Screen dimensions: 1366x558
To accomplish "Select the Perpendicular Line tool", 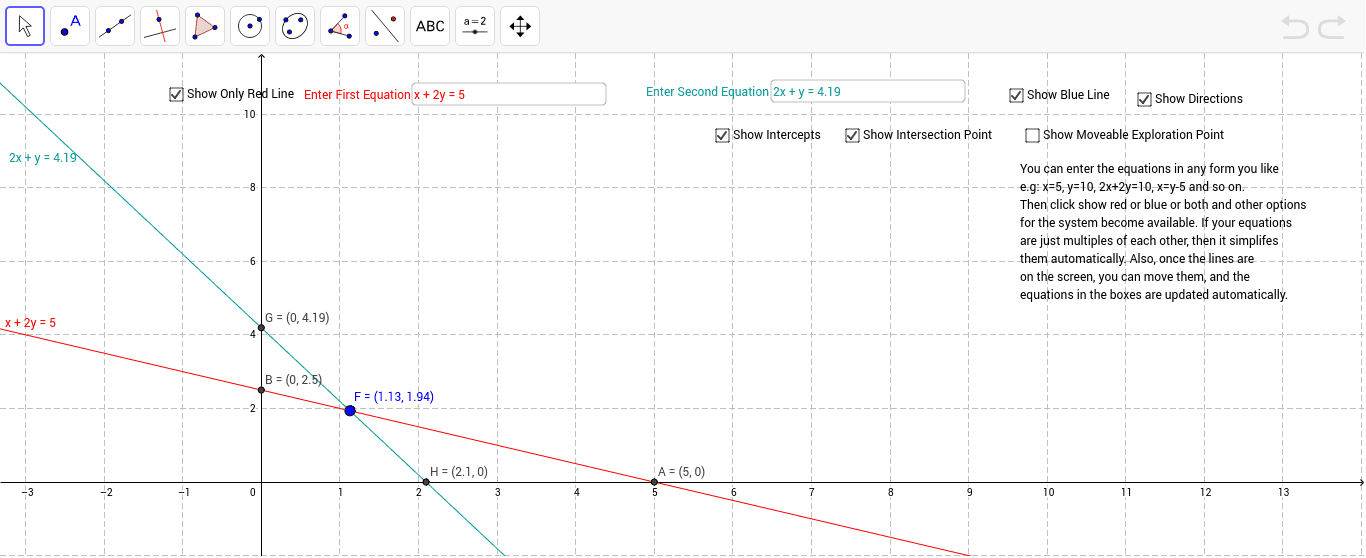I will tap(160, 26).
